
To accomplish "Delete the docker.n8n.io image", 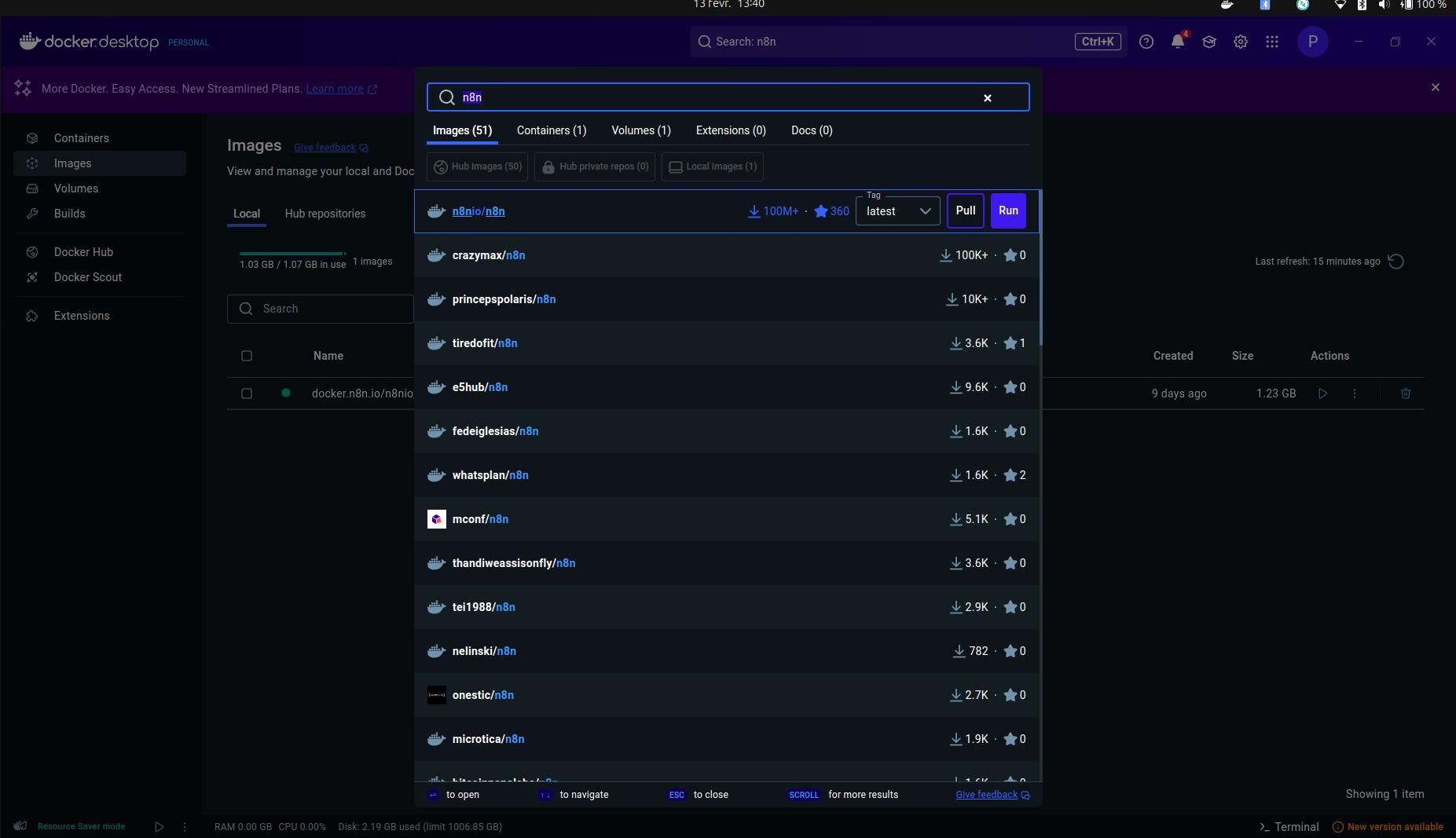I will coord(1406,393).
